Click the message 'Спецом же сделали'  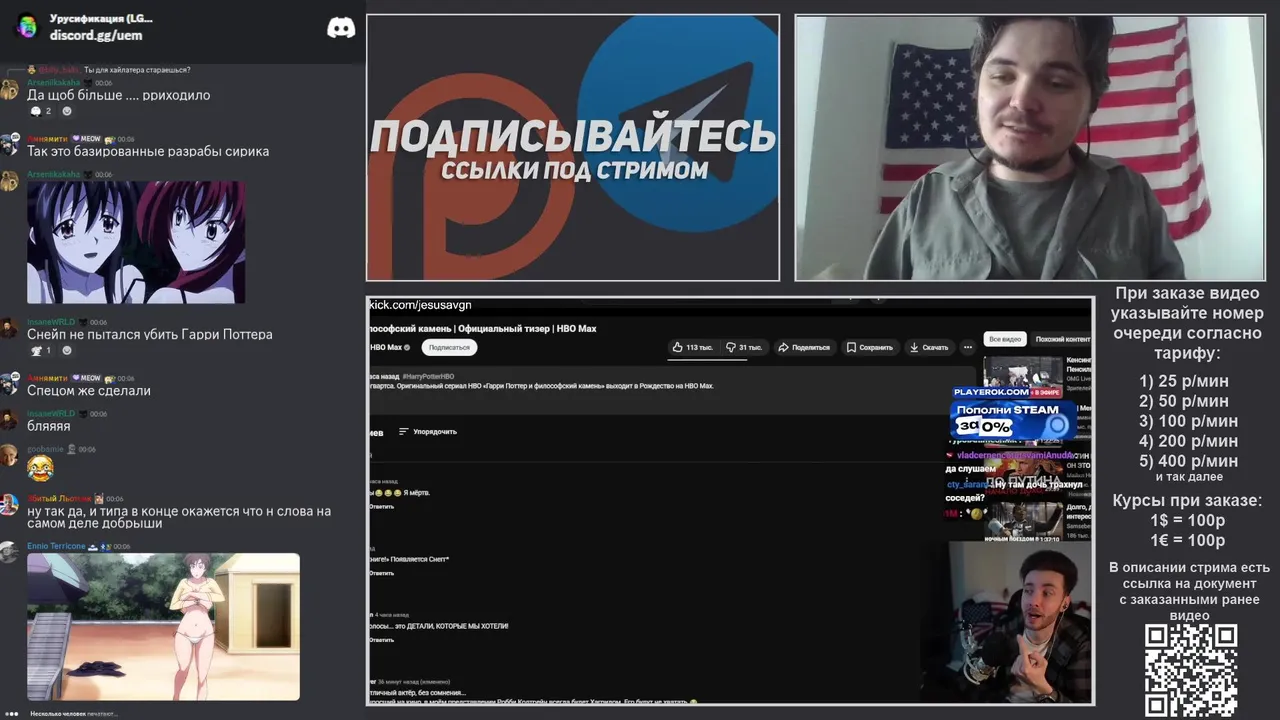(x=89, y=391)
